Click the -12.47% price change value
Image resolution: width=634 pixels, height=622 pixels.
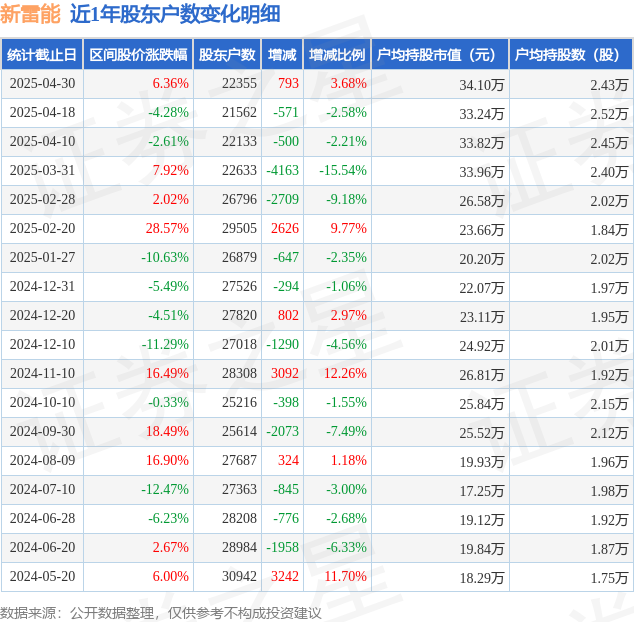(x=165, y=490)
